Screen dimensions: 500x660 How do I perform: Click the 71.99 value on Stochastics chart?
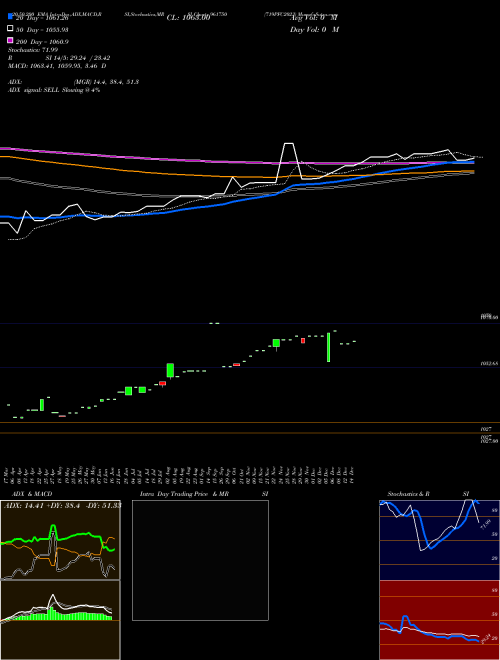pyautogui.click(x=486, y=525)
